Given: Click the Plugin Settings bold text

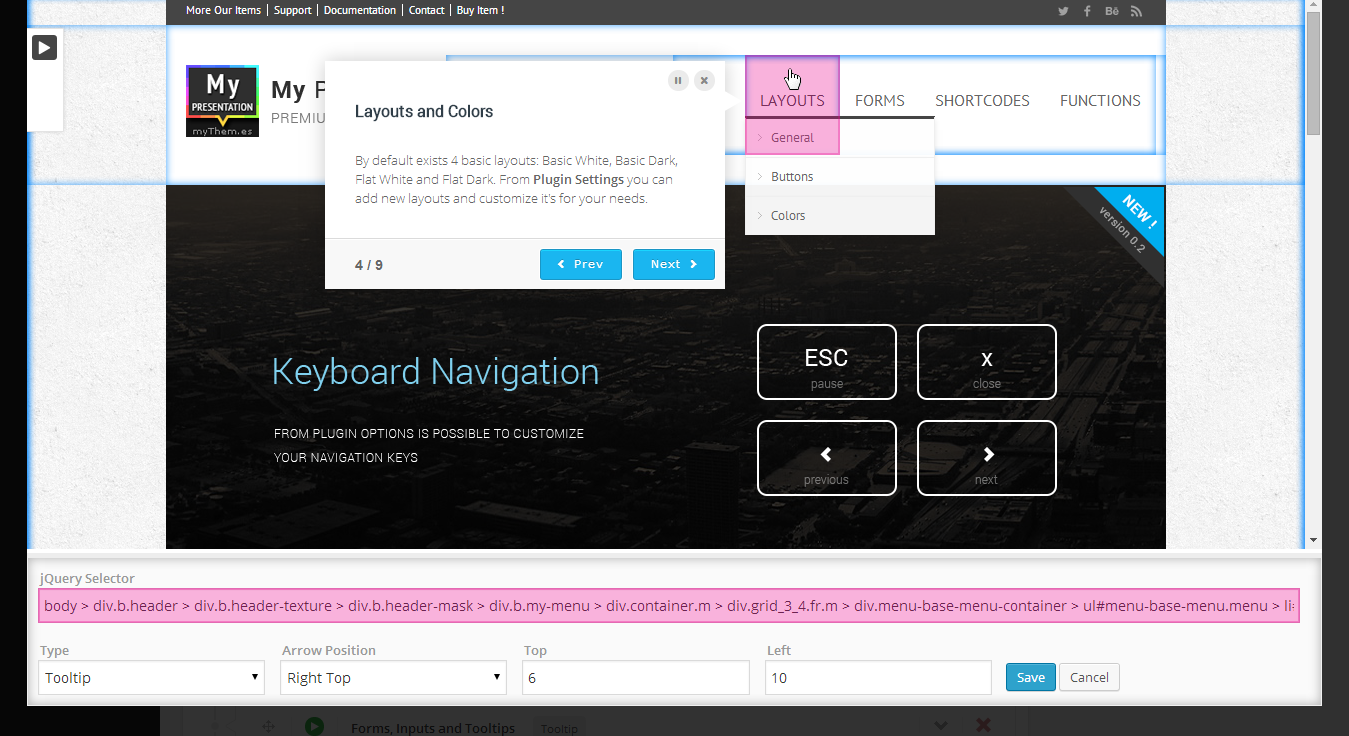Looking at the screenshot, I should (x=579, y=180).
